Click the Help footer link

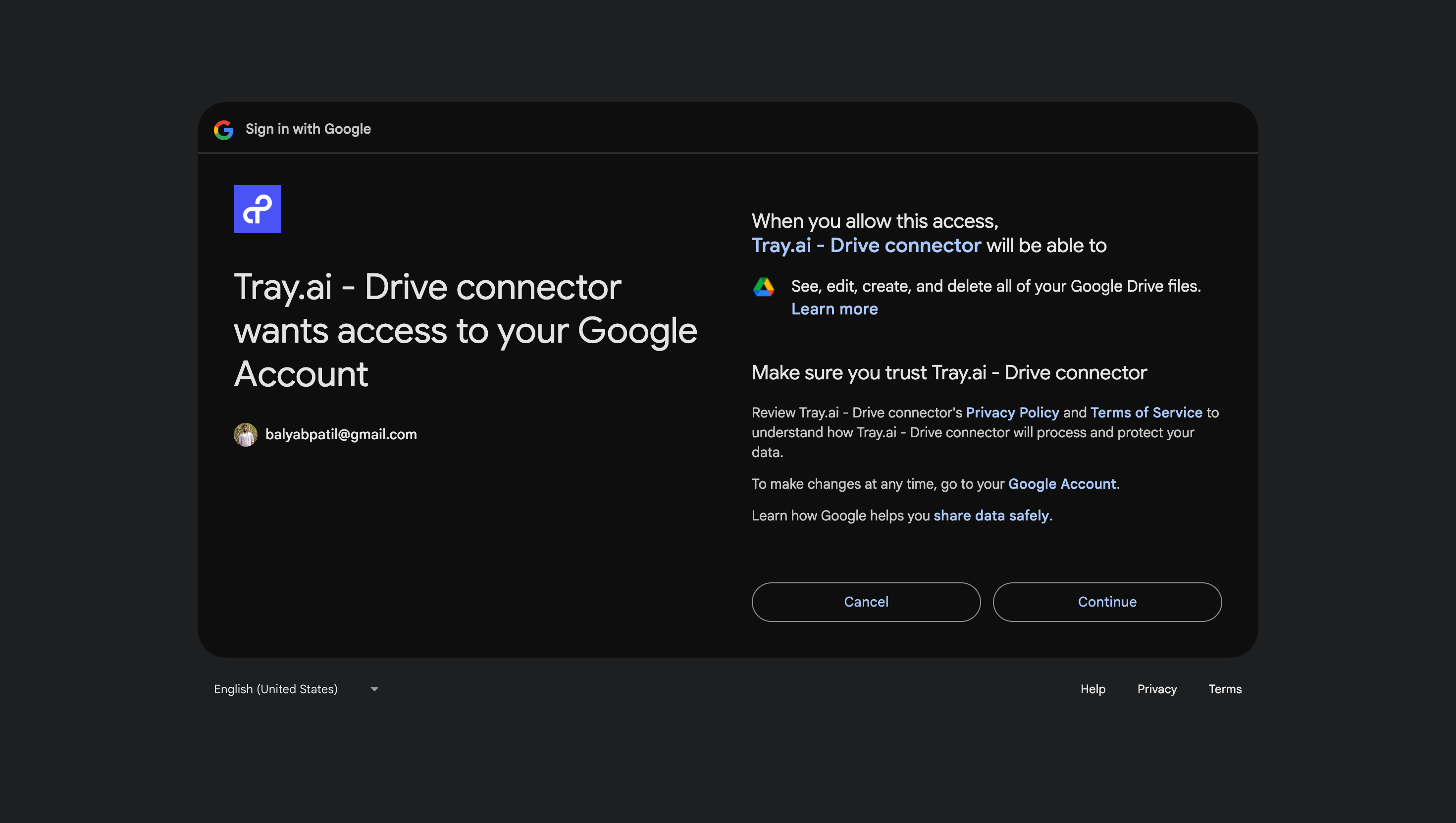tap(1092, 689)
